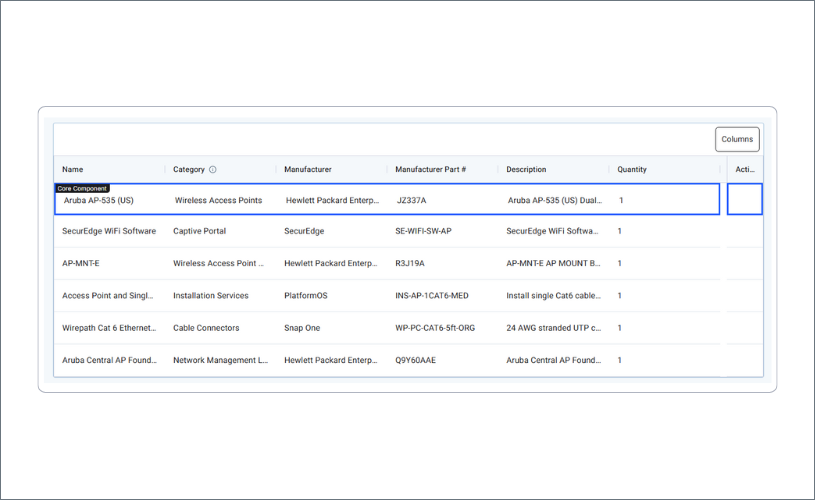The height and width of the screenshot is (500, 815).
Task: Click the Manufacturer Part # header
Action: click(430, 169)
